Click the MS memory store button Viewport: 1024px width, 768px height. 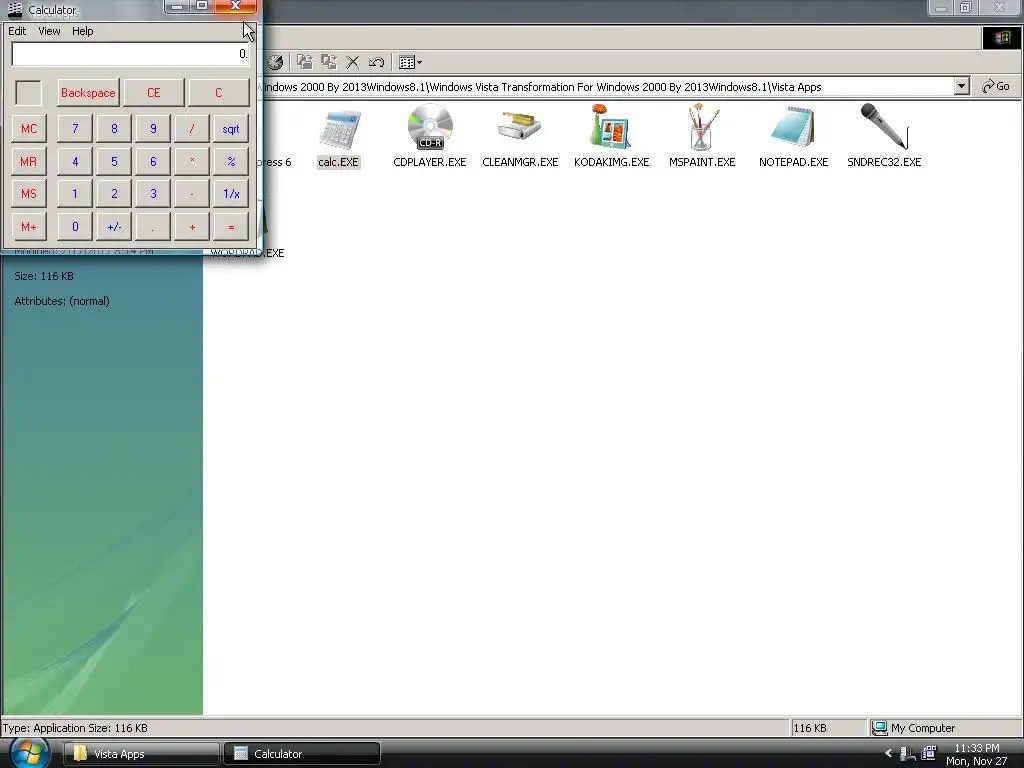point(29,194)
